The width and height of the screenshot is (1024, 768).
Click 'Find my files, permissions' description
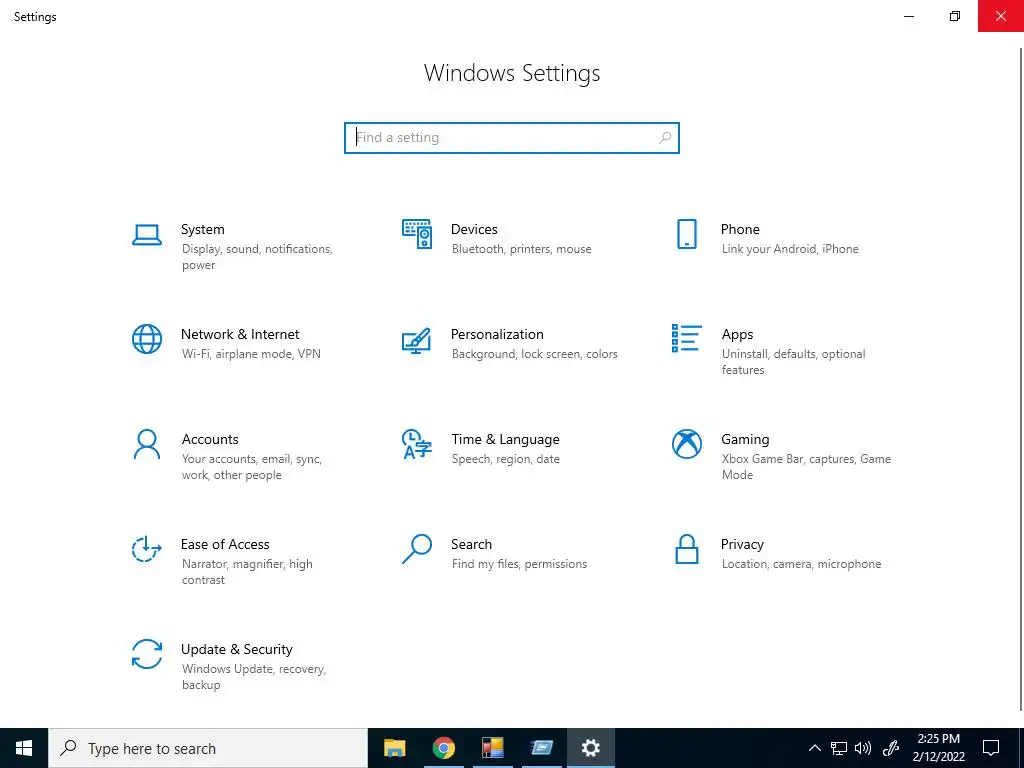519,564
